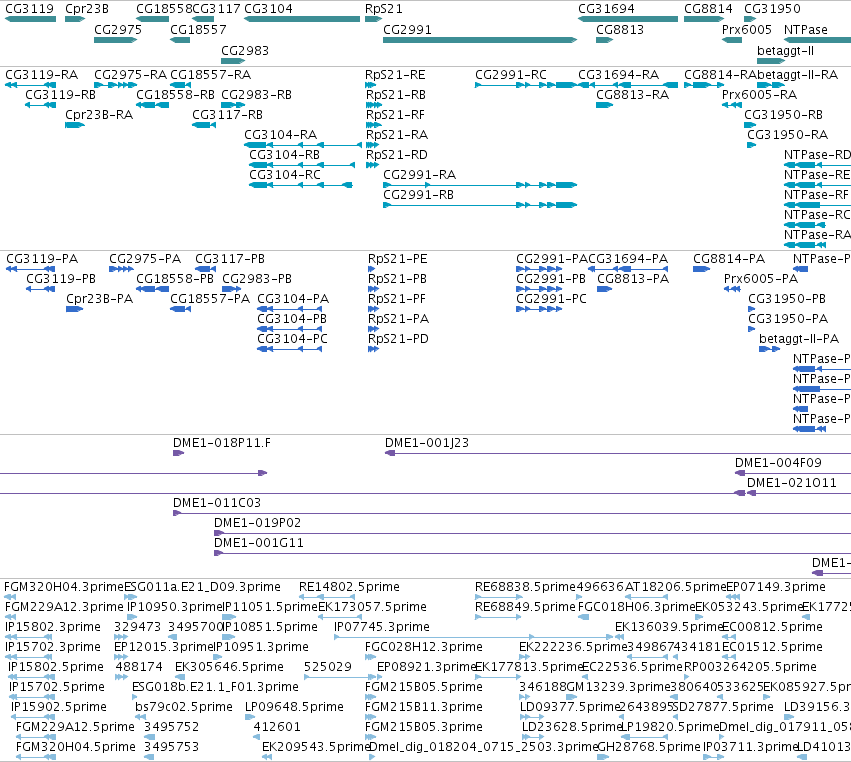Select the Cpr23B gene label
Viewport: 851px width, 762px height.
(87, 9)
